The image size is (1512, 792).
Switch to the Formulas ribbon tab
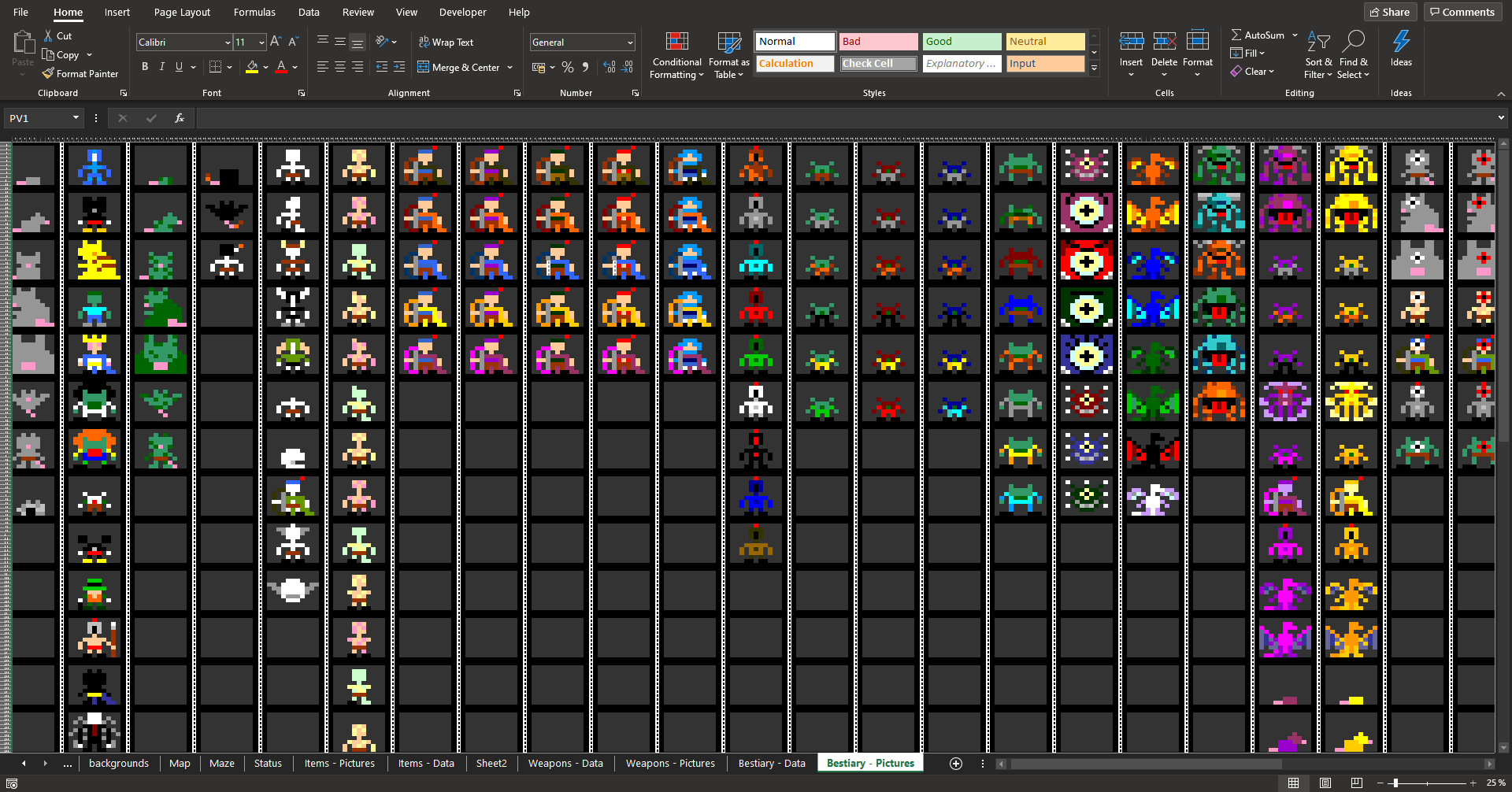tap(254, 12)
